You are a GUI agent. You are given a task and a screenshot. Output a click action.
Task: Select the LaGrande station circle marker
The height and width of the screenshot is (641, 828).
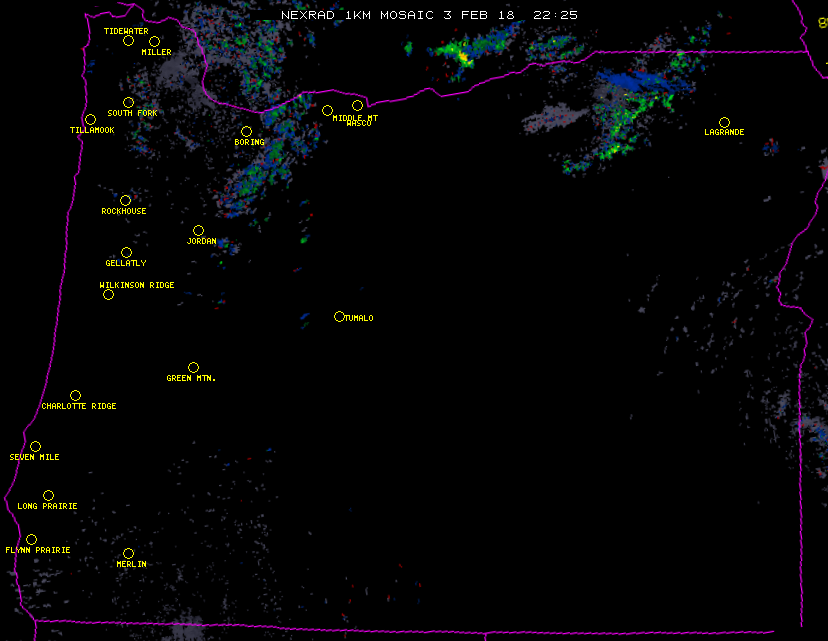pos(724,123)
